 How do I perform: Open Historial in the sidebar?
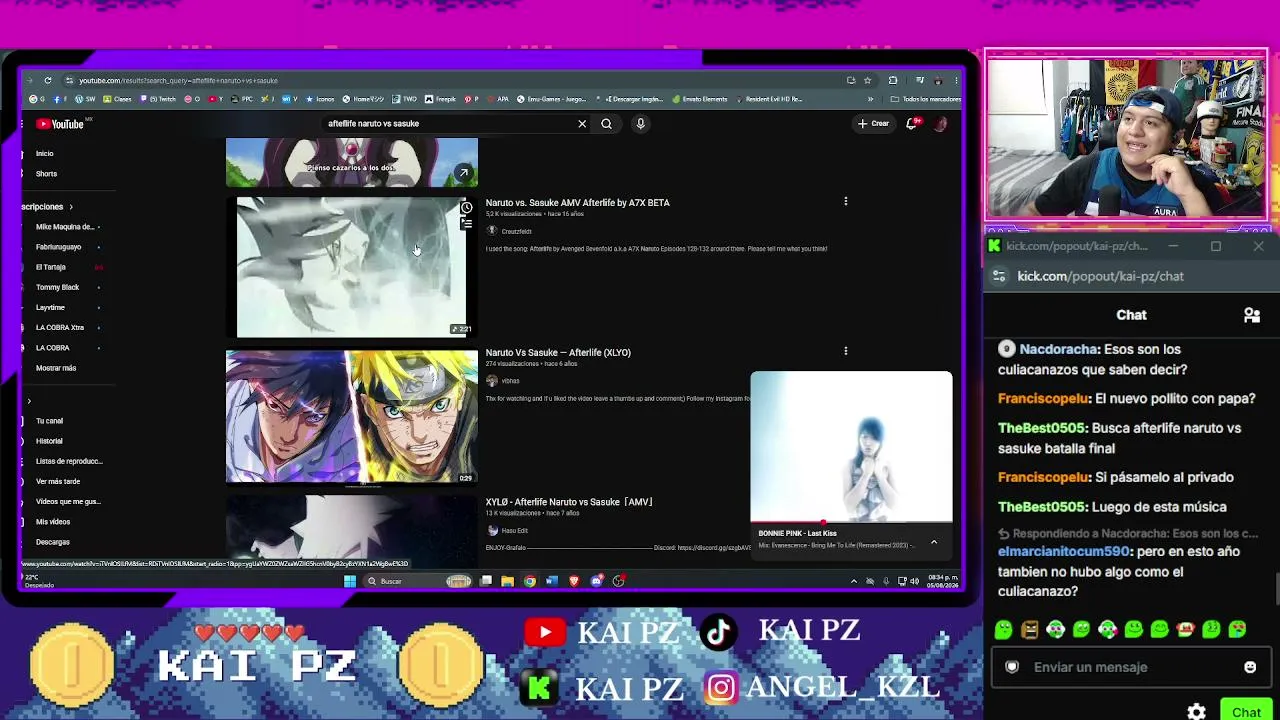pyautogui.click(x=49, y=441)
